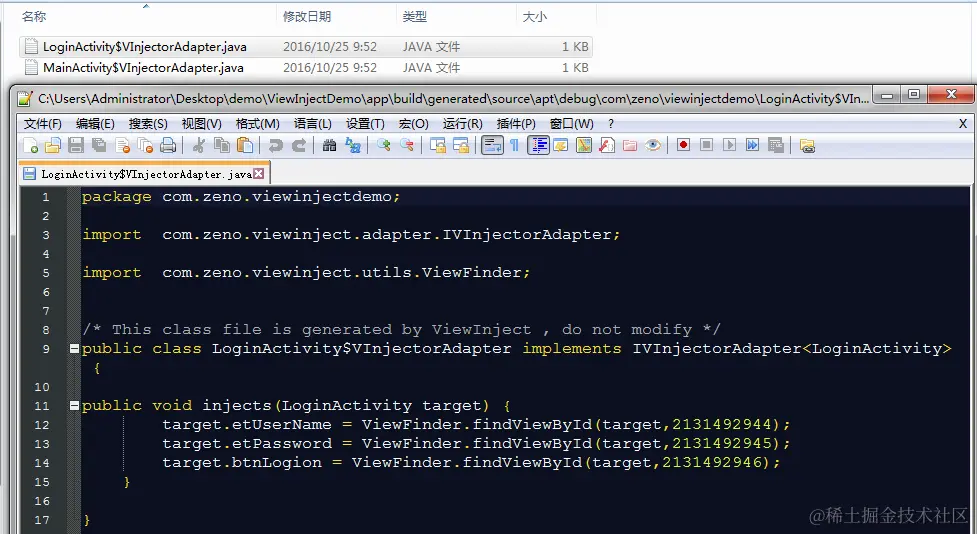Select the LoginActivity$VInjectorAdapter.java editor tab
This screenshot has width=977, height=534.
146,174
